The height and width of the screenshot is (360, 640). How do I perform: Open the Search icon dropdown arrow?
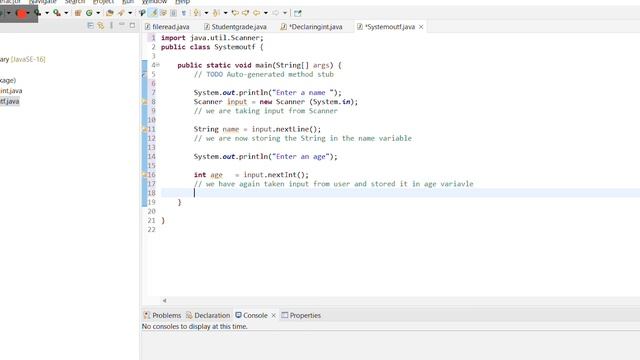coord(130,13)
